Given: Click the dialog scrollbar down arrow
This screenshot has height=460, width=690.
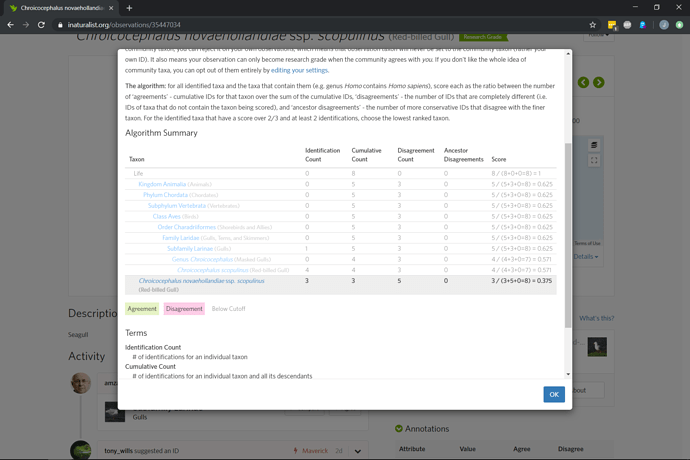Looking at the screenshot, I should pos(568,374).
